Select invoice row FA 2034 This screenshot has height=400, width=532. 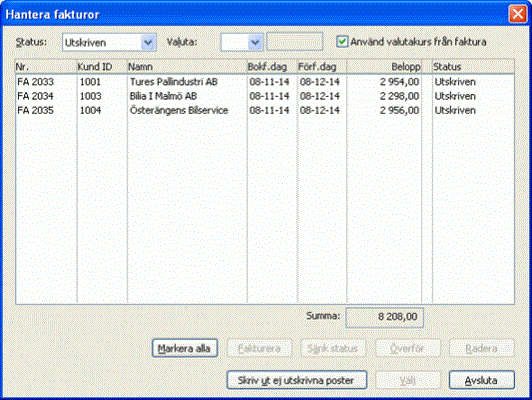(x=265, y=96)
